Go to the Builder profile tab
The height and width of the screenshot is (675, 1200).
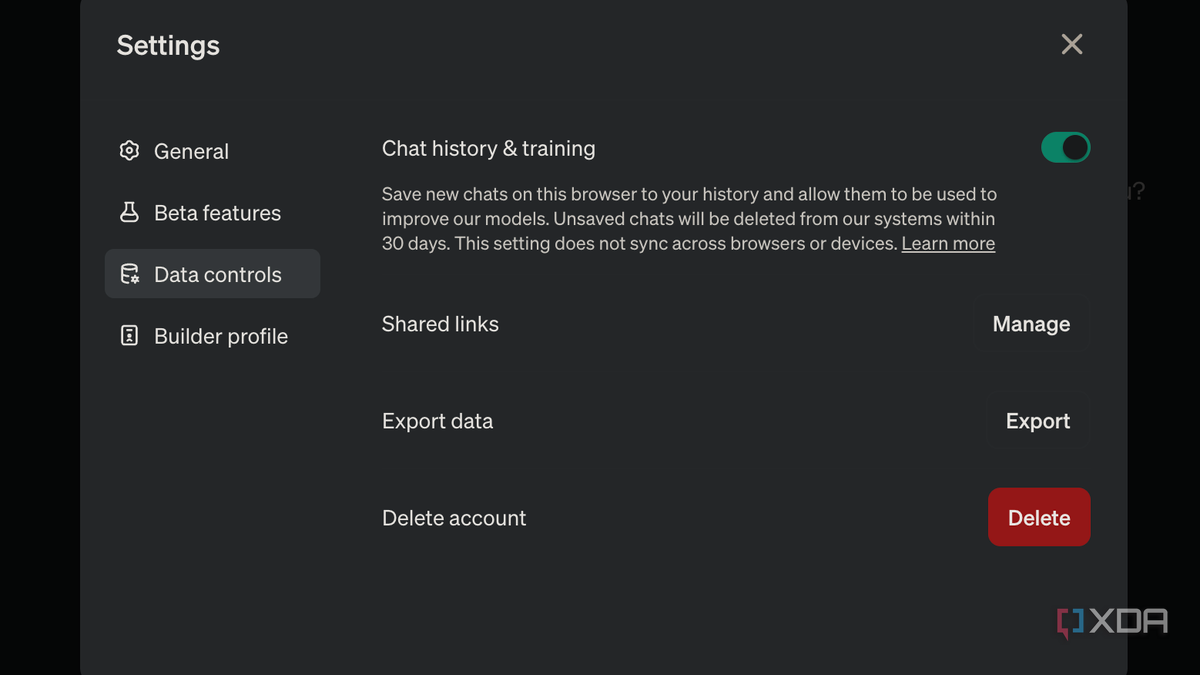(x=221, y=336)
